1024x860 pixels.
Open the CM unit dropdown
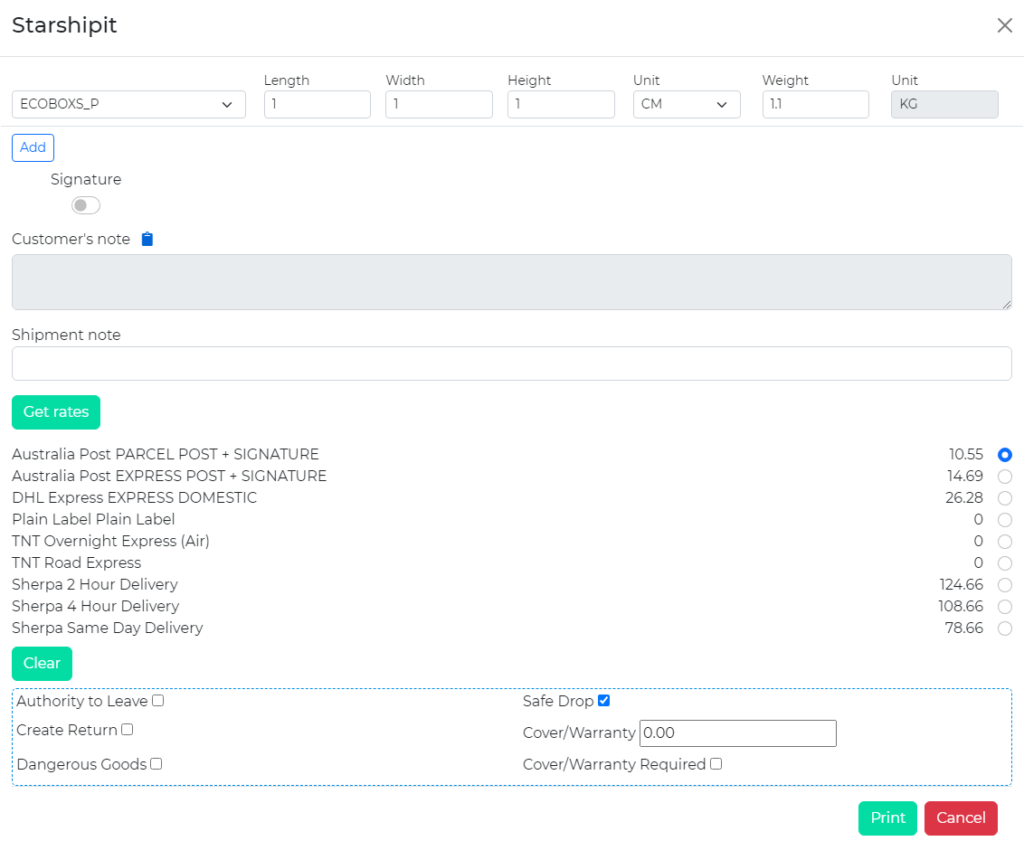point(686,104)
